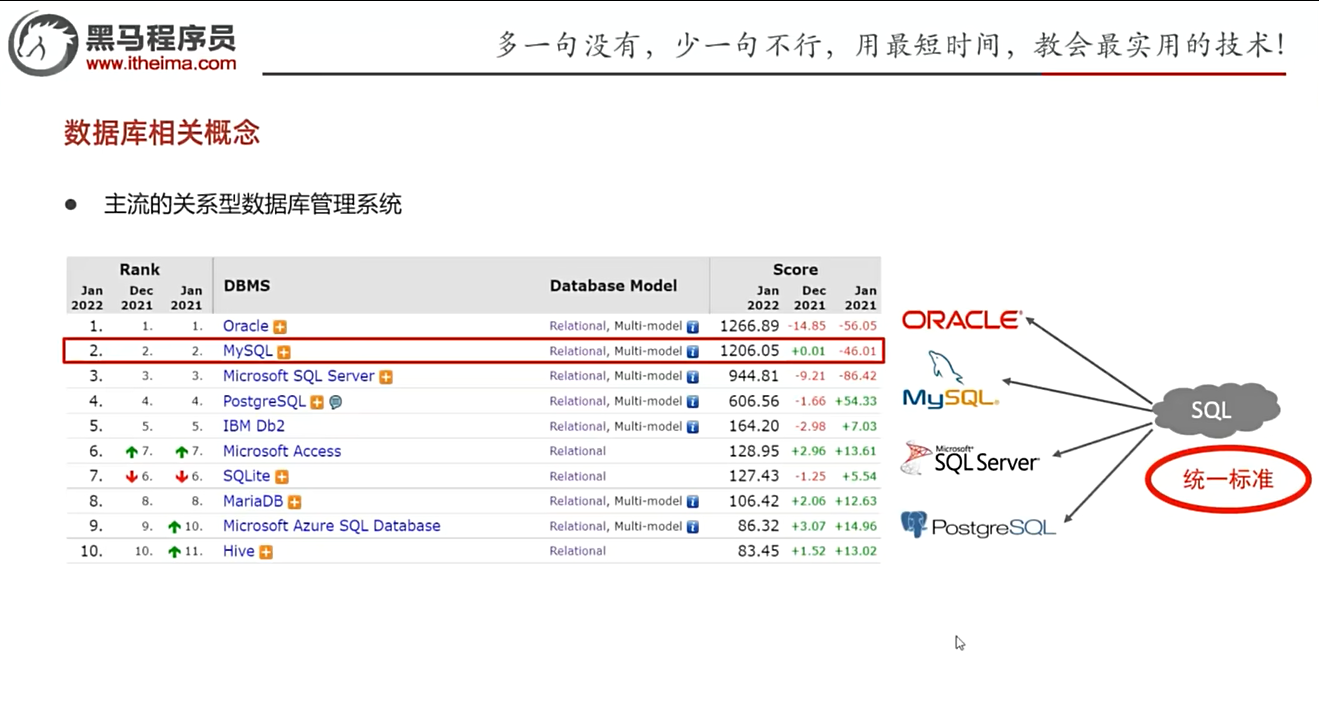
Task: Click the orange plus icon beside Oracle
Action: point(280,327)
